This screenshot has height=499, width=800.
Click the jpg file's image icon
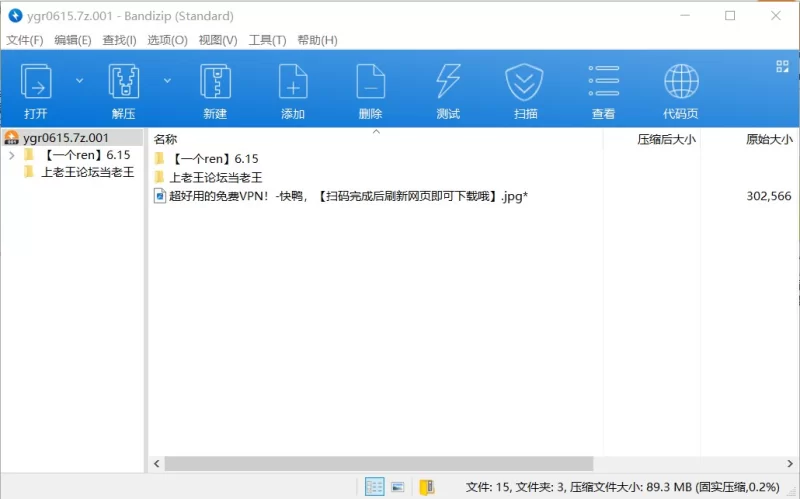click(x=160, y=196)
